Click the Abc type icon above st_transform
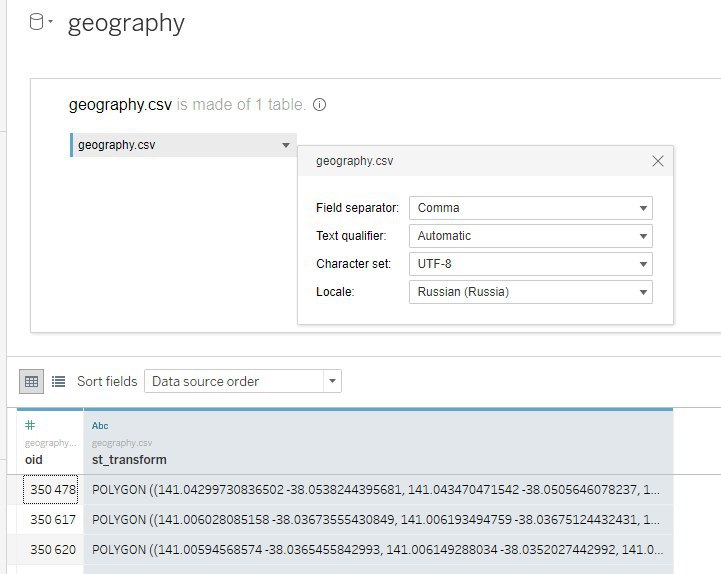The height and width of the screenshot is (574, 721). coord(100,426)
